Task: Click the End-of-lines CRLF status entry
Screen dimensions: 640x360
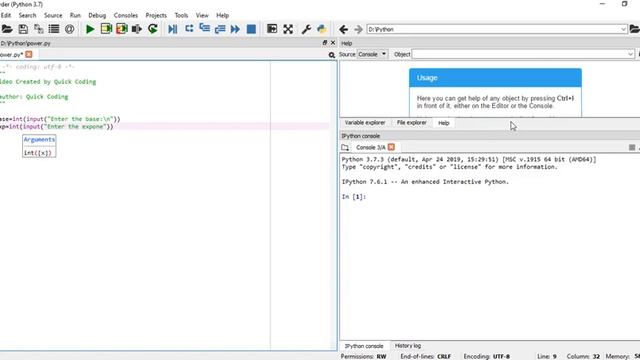Action: [426, 356]
